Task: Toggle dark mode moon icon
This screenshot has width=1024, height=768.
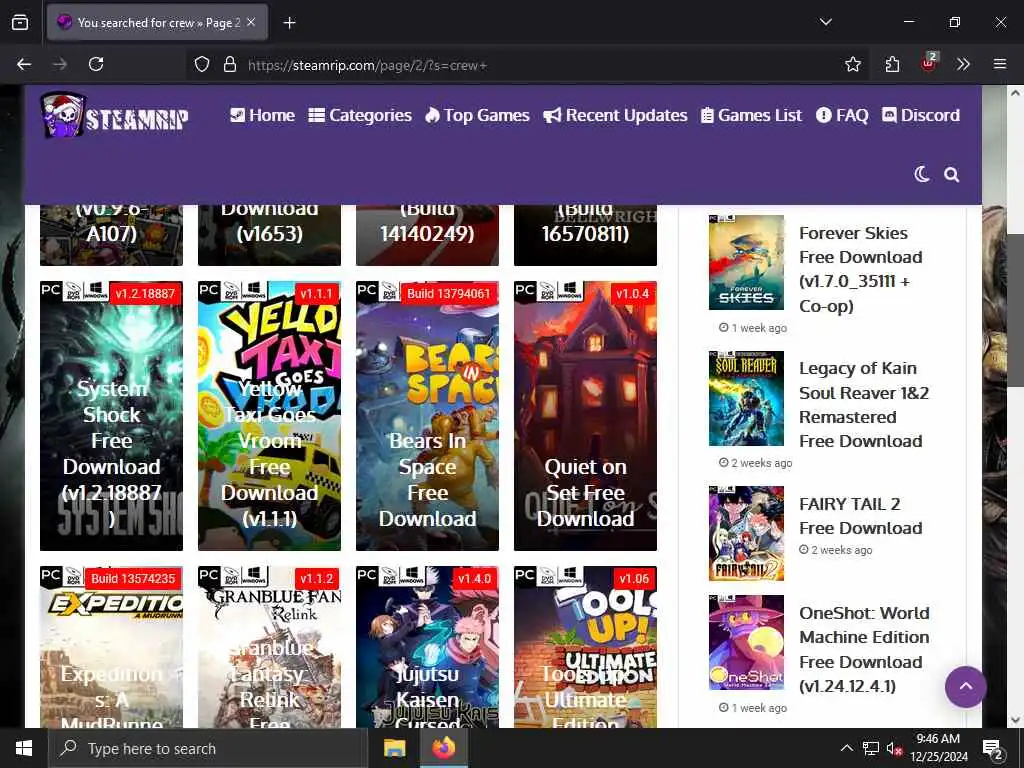Action: [x=921, y=174]
